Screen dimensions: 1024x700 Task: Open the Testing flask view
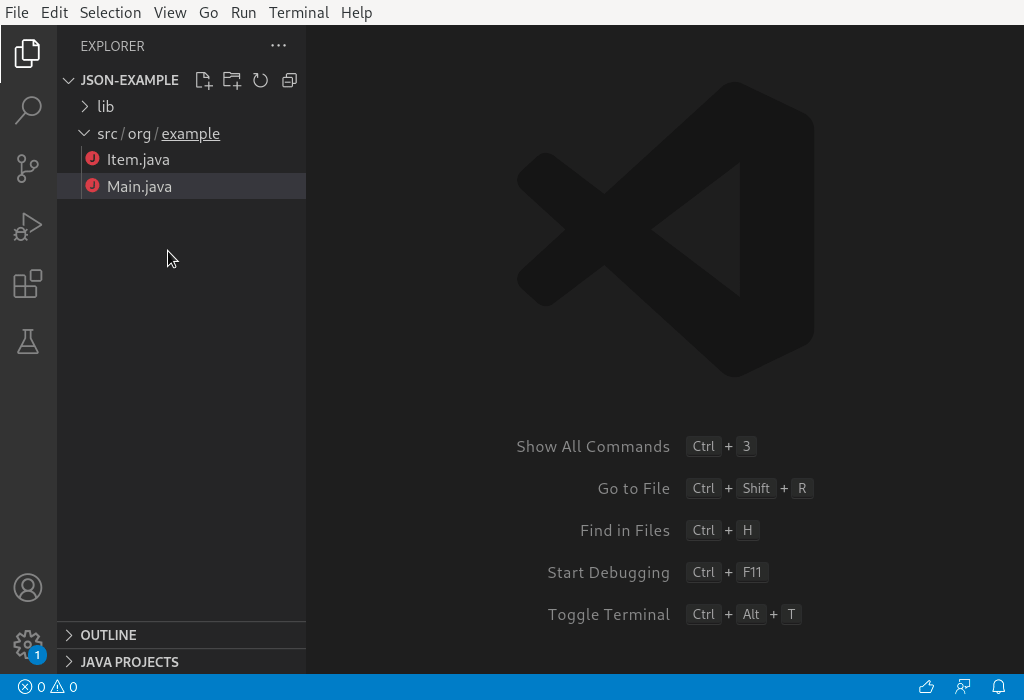[27, 342]
